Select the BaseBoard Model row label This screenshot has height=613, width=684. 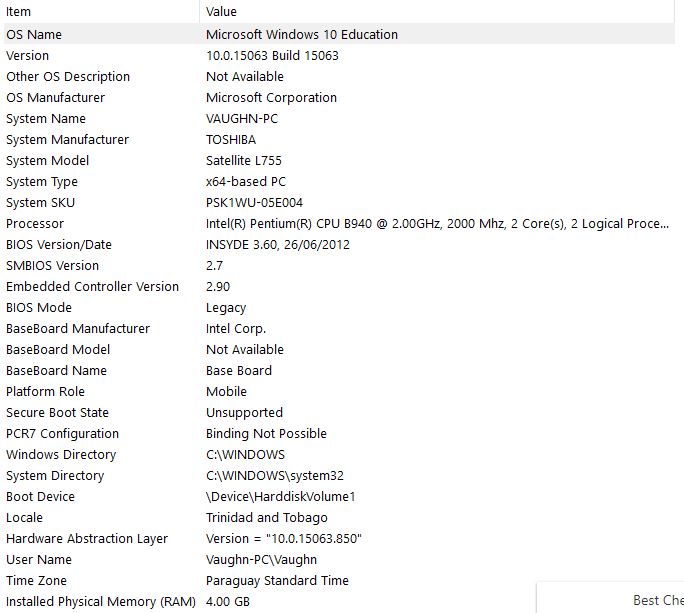[x=58, y=349]
